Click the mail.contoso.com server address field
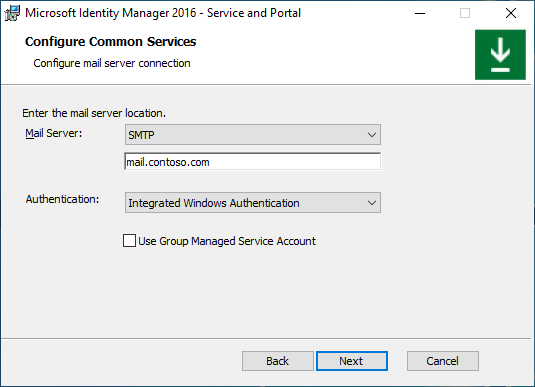This screenshot has height=387, width=535. coord(253,161)
